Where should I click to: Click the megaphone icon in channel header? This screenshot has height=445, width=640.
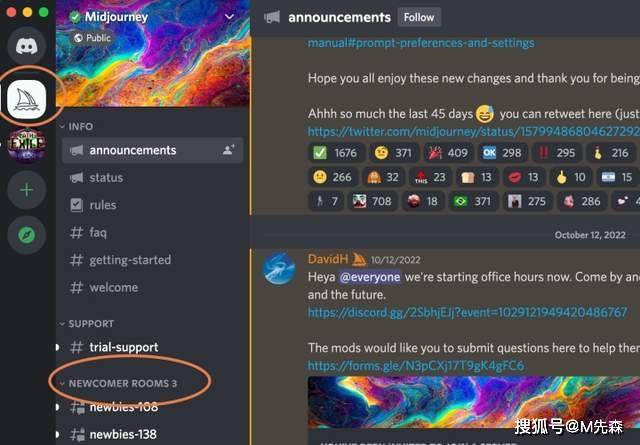(x=272, y=17)
